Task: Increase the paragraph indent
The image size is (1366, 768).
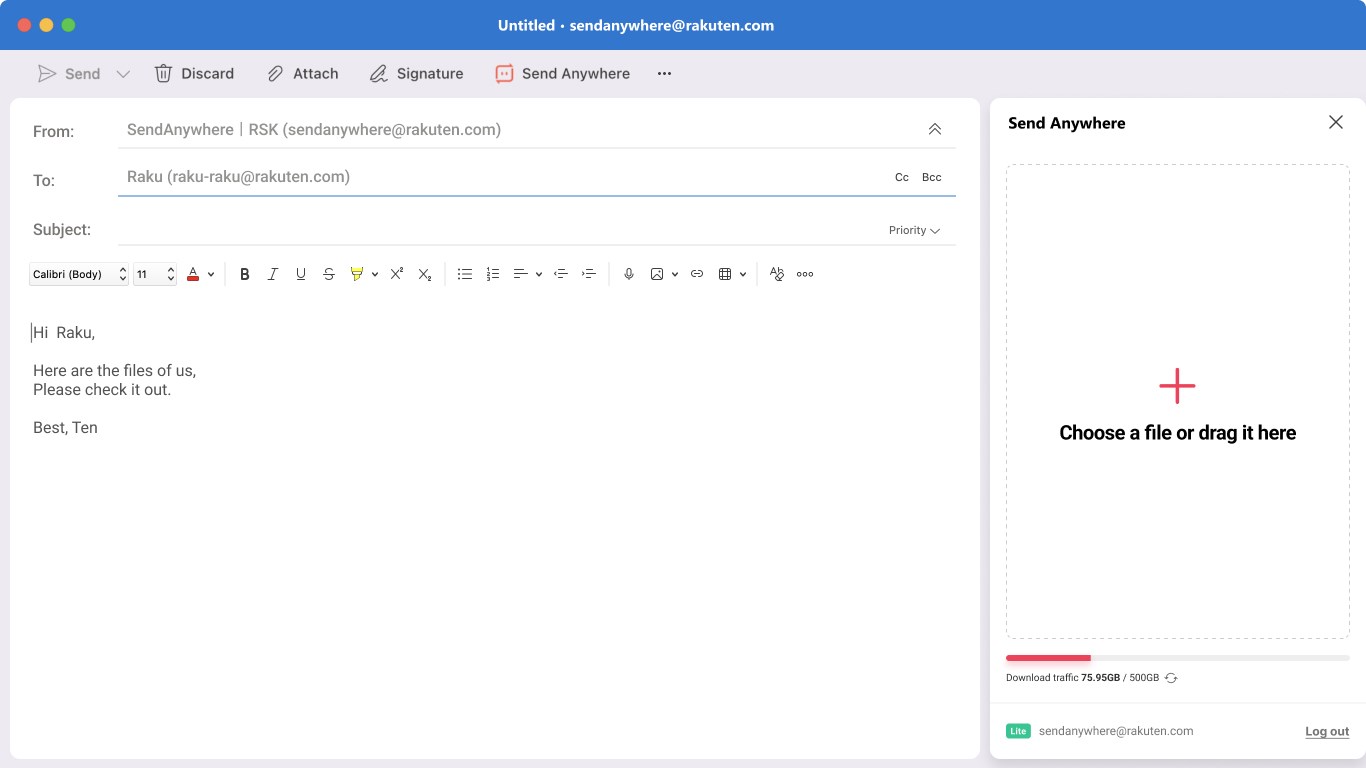Action: tap(589, 274)
